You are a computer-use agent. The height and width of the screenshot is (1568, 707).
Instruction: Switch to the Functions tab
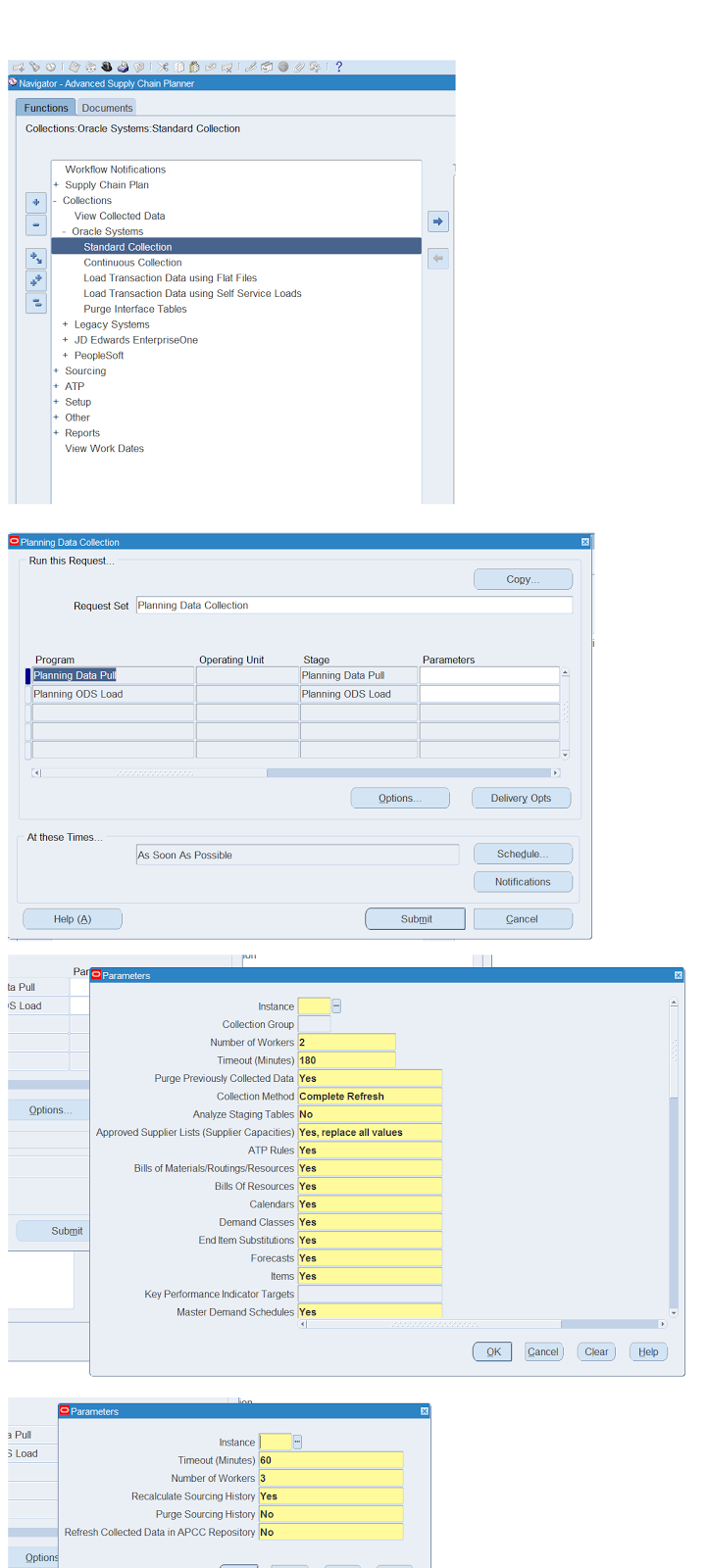(x=46, y=108)
